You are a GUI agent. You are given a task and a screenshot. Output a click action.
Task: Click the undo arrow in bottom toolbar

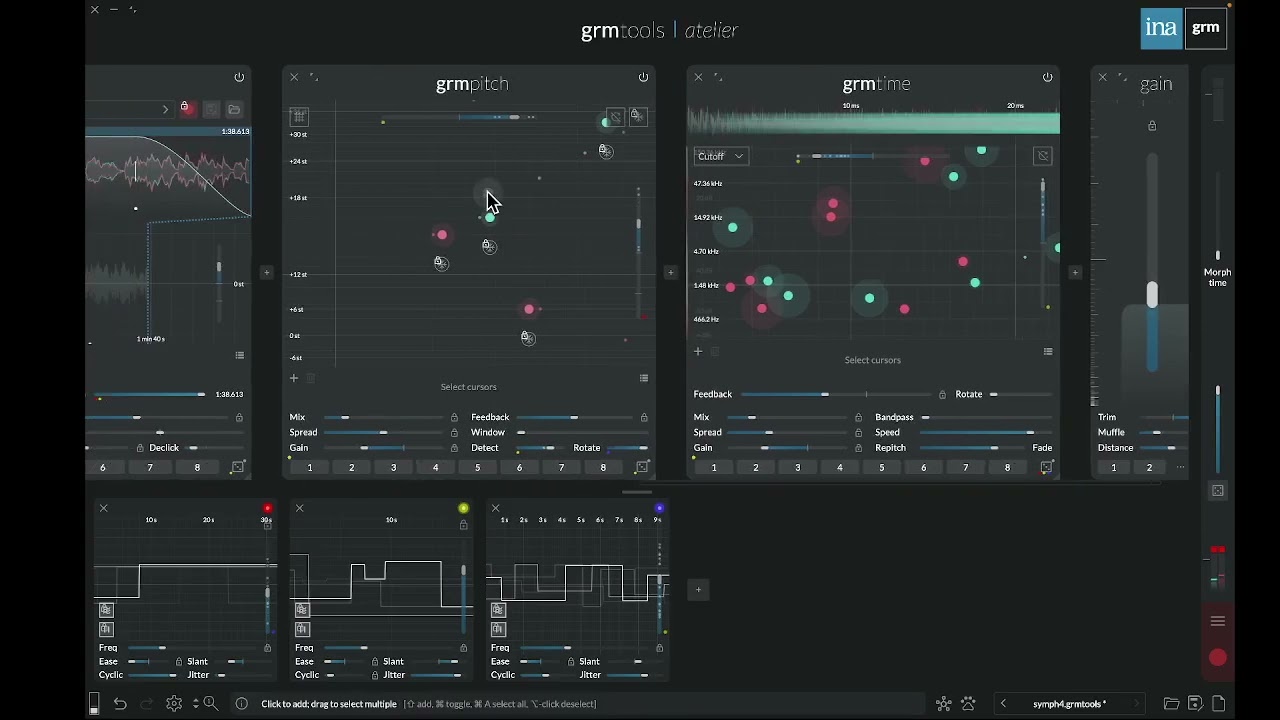(120, 704)
